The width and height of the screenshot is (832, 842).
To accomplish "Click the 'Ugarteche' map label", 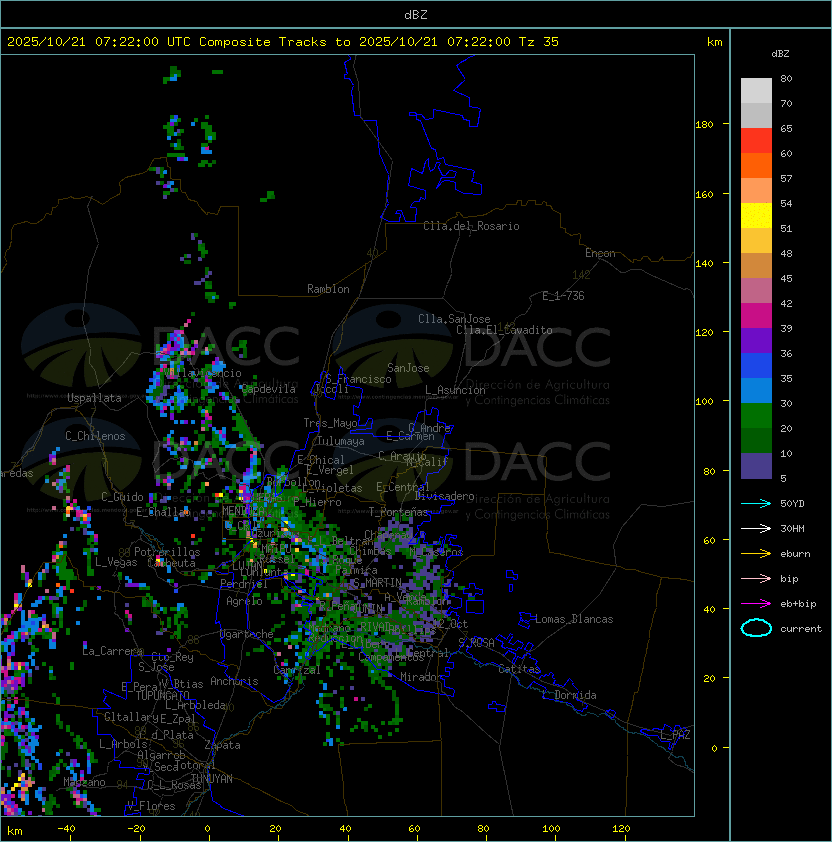I will pos(247,635).
